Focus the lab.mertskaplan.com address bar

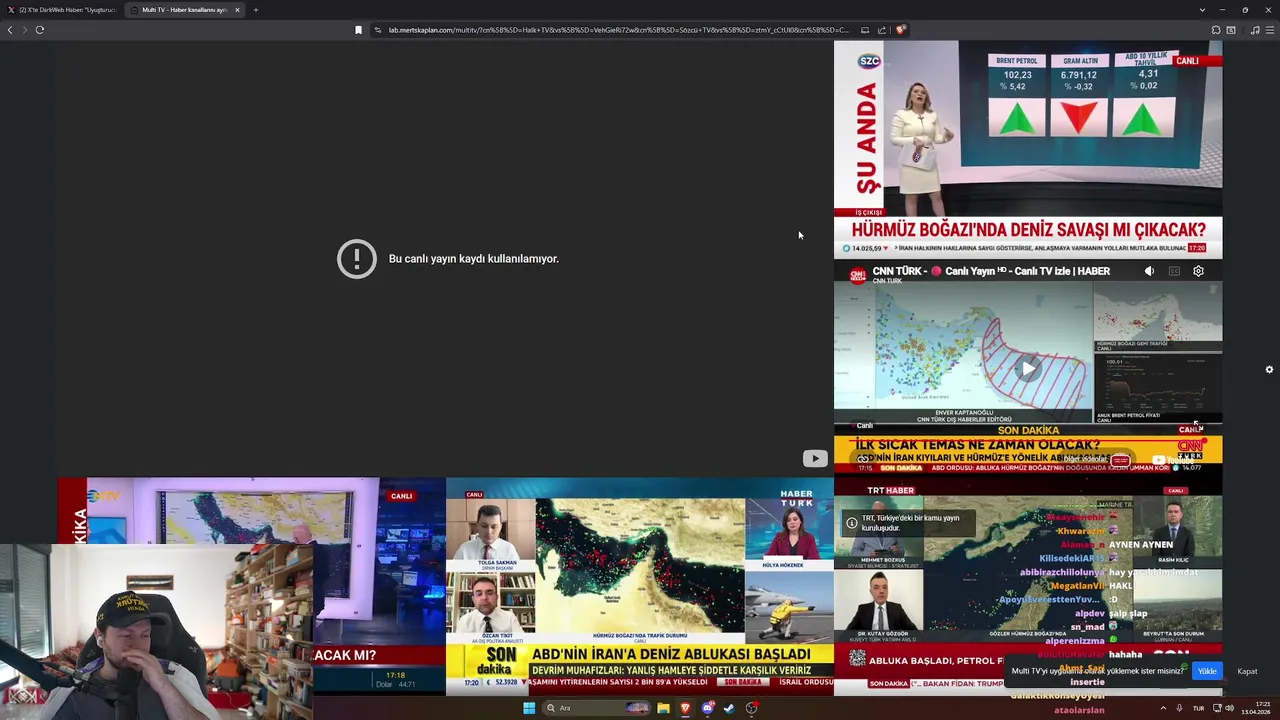point(618,30)
